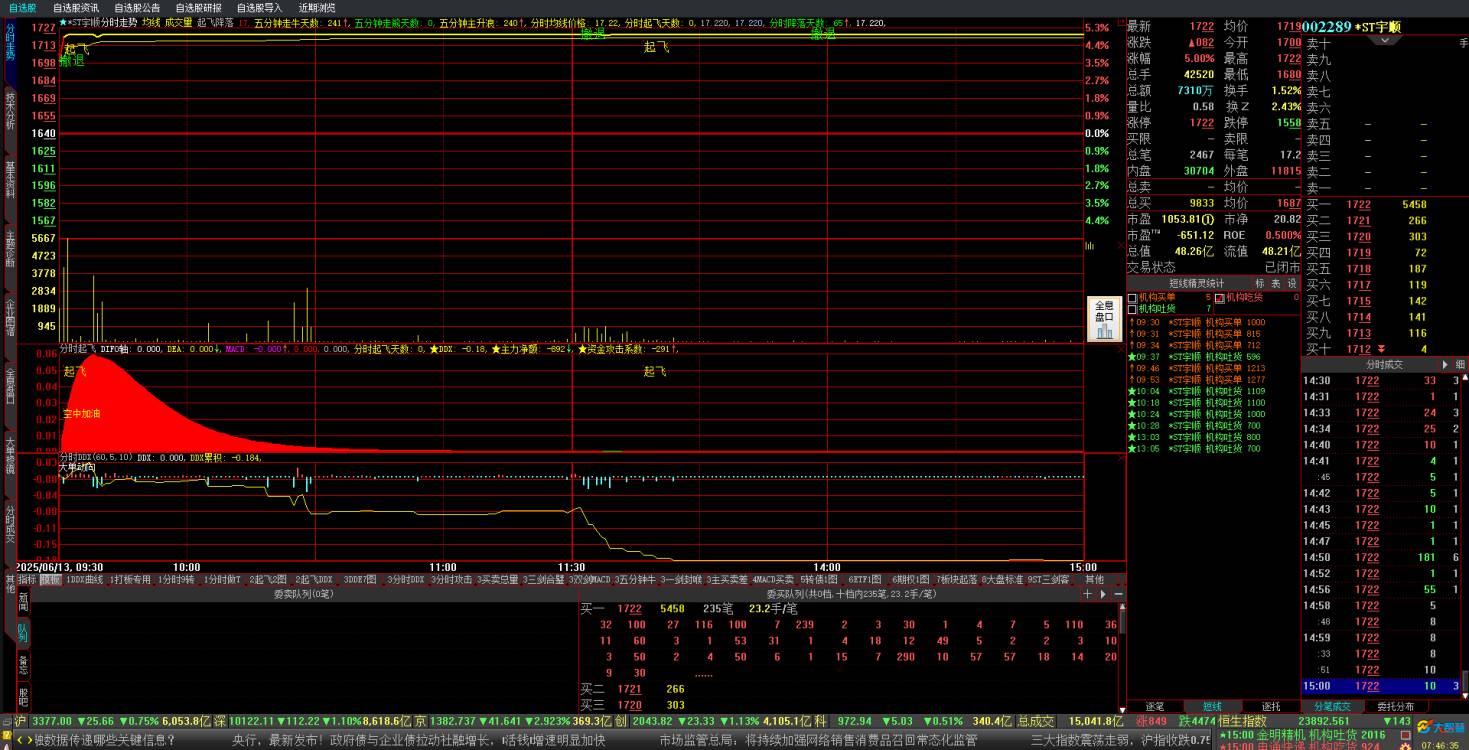
Task: Open the 自选股资讯 menu
Action: (76, 7)
